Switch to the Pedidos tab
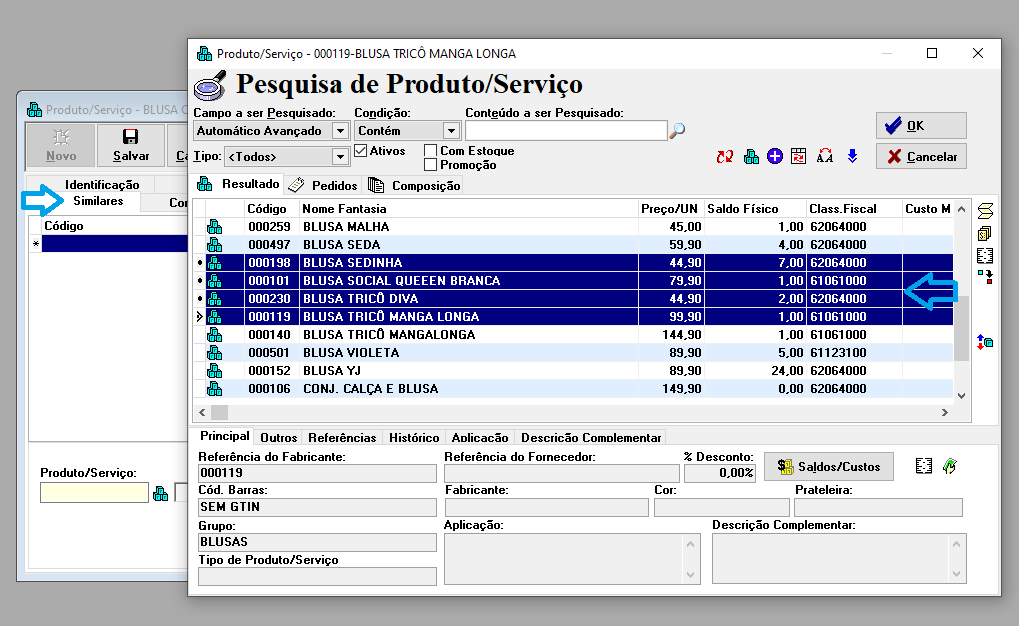 point(324,185)
